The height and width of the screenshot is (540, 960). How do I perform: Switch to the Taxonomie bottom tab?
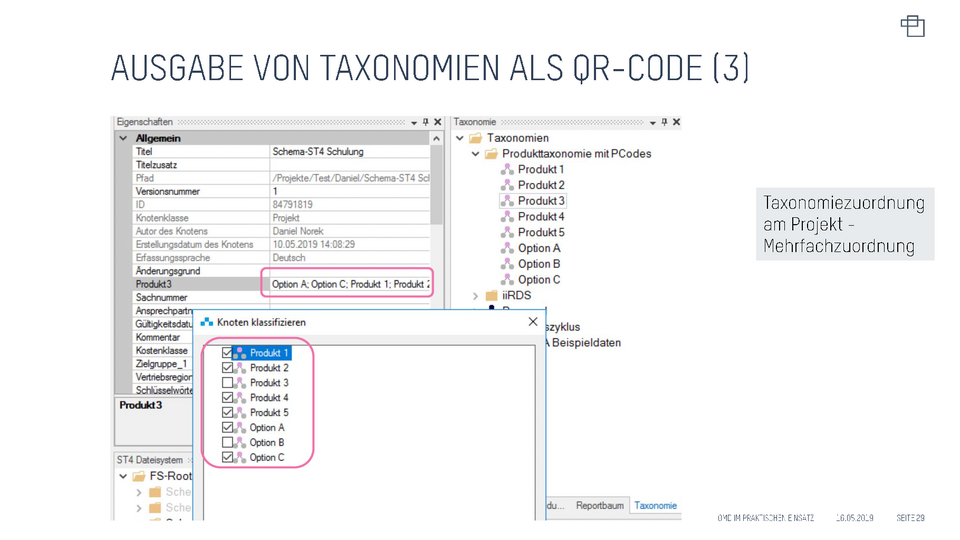pos(655,506)
